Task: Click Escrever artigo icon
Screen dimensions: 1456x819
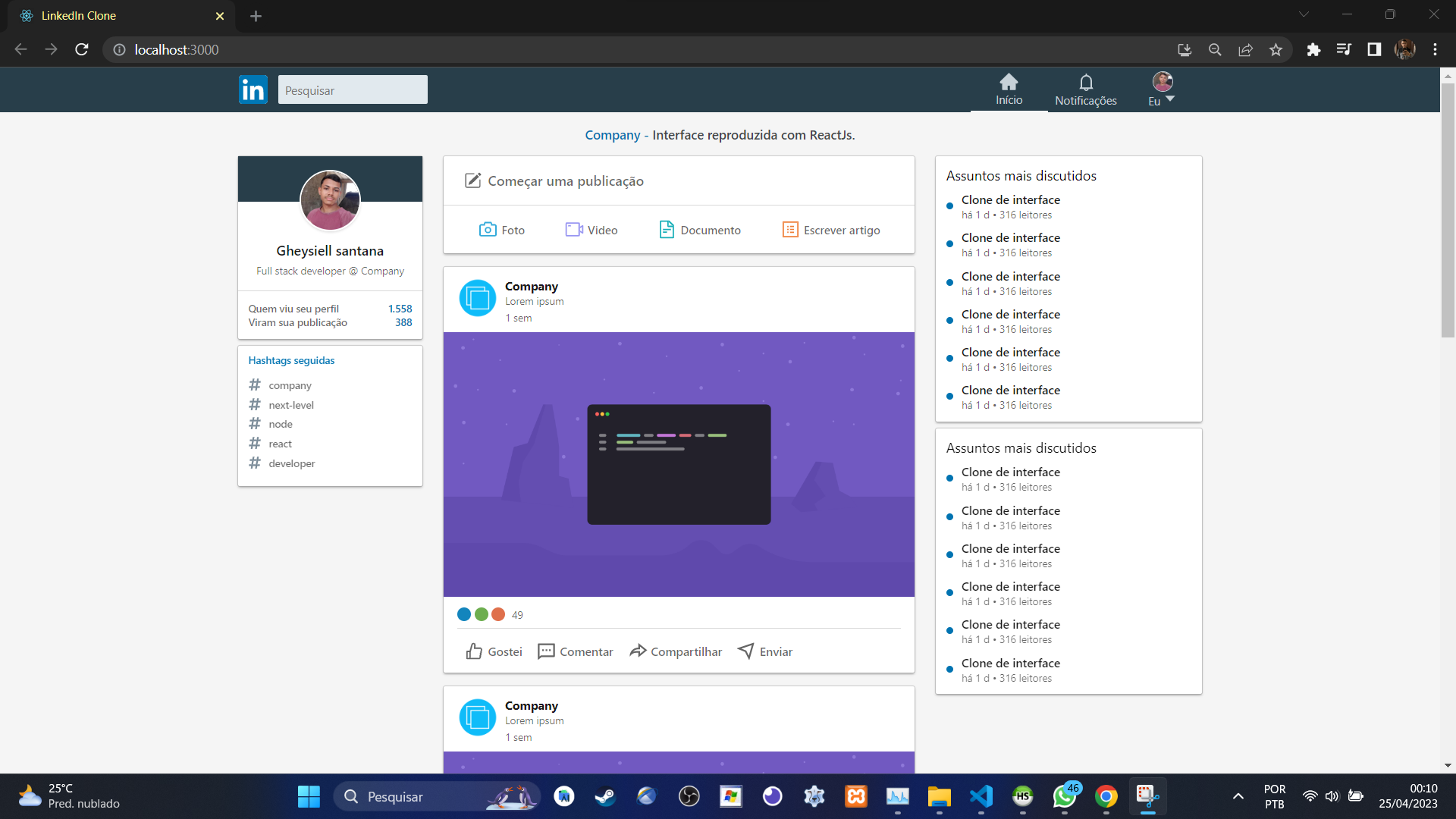Action: tap(790, 230)
